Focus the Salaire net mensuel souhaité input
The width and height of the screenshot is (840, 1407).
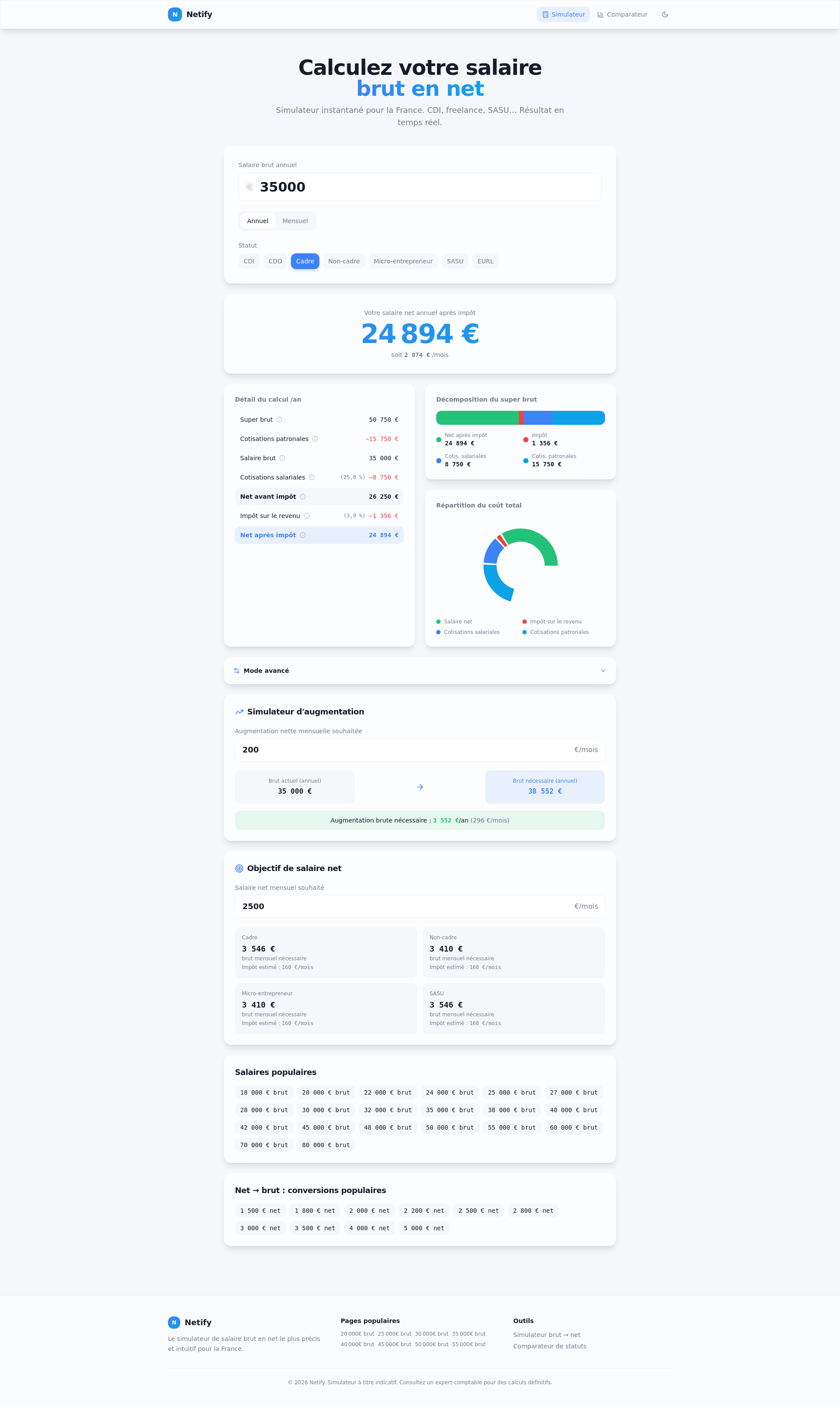coord(420,906)
